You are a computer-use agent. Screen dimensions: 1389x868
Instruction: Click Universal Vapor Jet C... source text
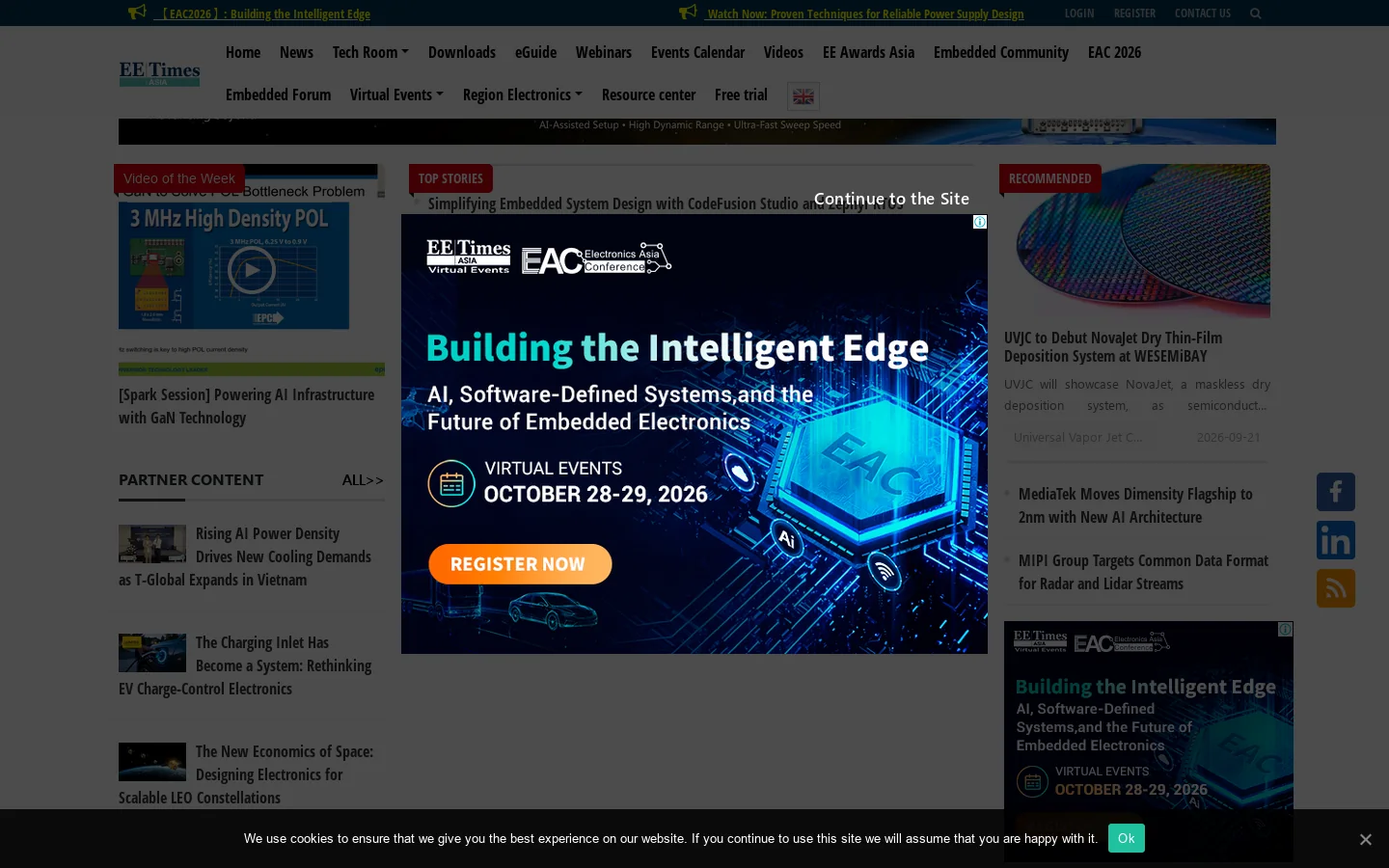[1077, 437]
